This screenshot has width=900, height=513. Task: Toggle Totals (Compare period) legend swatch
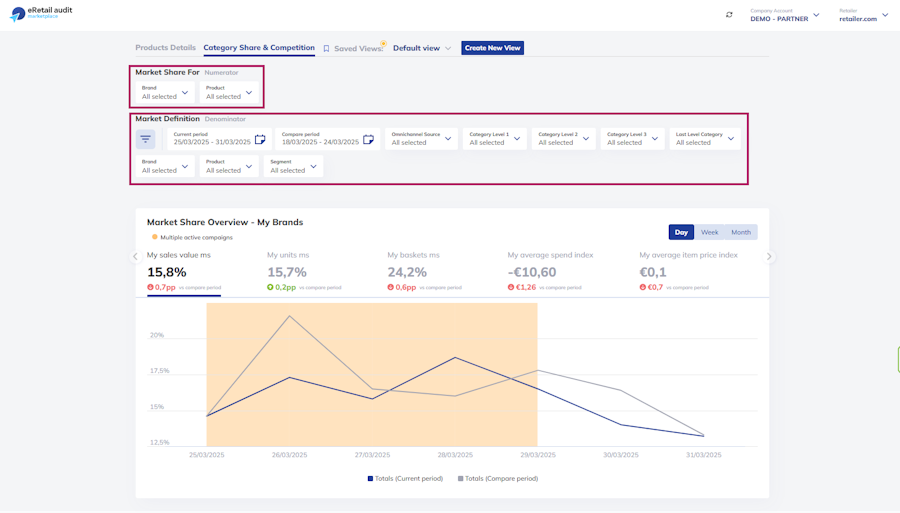point(460,479)
